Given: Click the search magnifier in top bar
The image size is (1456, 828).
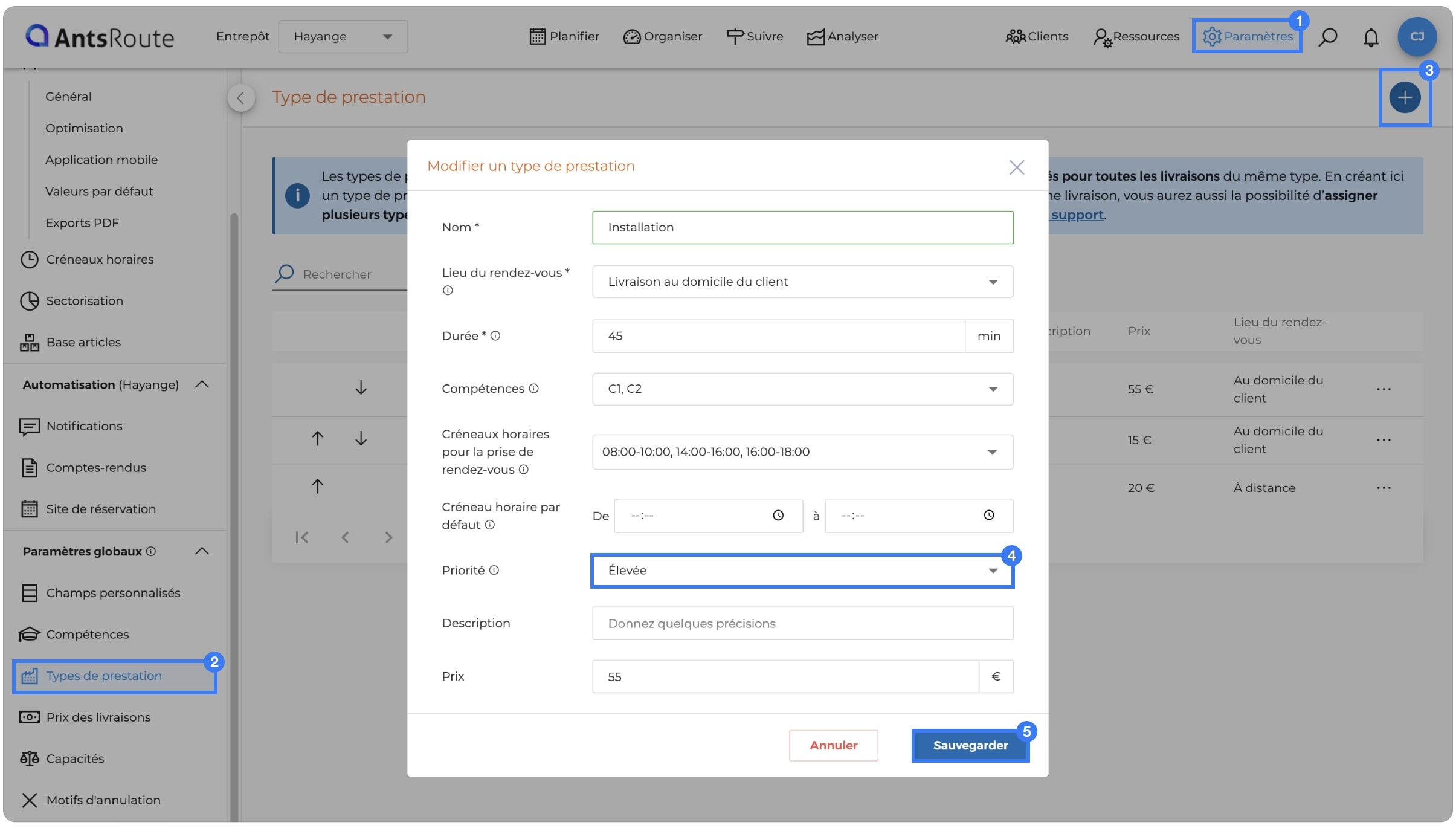Looking at the screenshot, I should tap(1327, 37).
